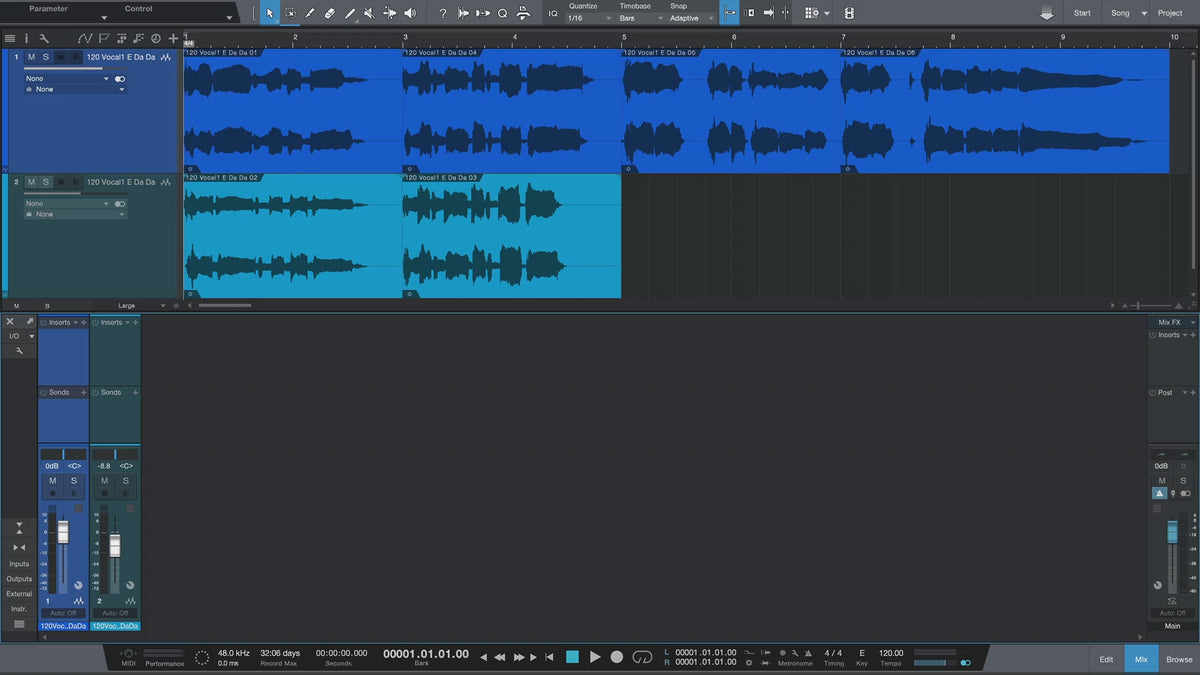Toggle the Snap button in toolbar
Screen dimensions: 1200x675
pos(729,13)
